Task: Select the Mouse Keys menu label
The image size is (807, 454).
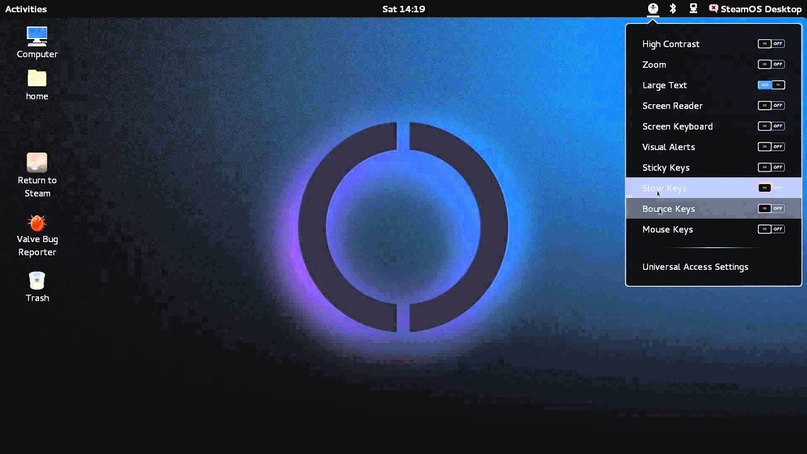Action: 667,230
